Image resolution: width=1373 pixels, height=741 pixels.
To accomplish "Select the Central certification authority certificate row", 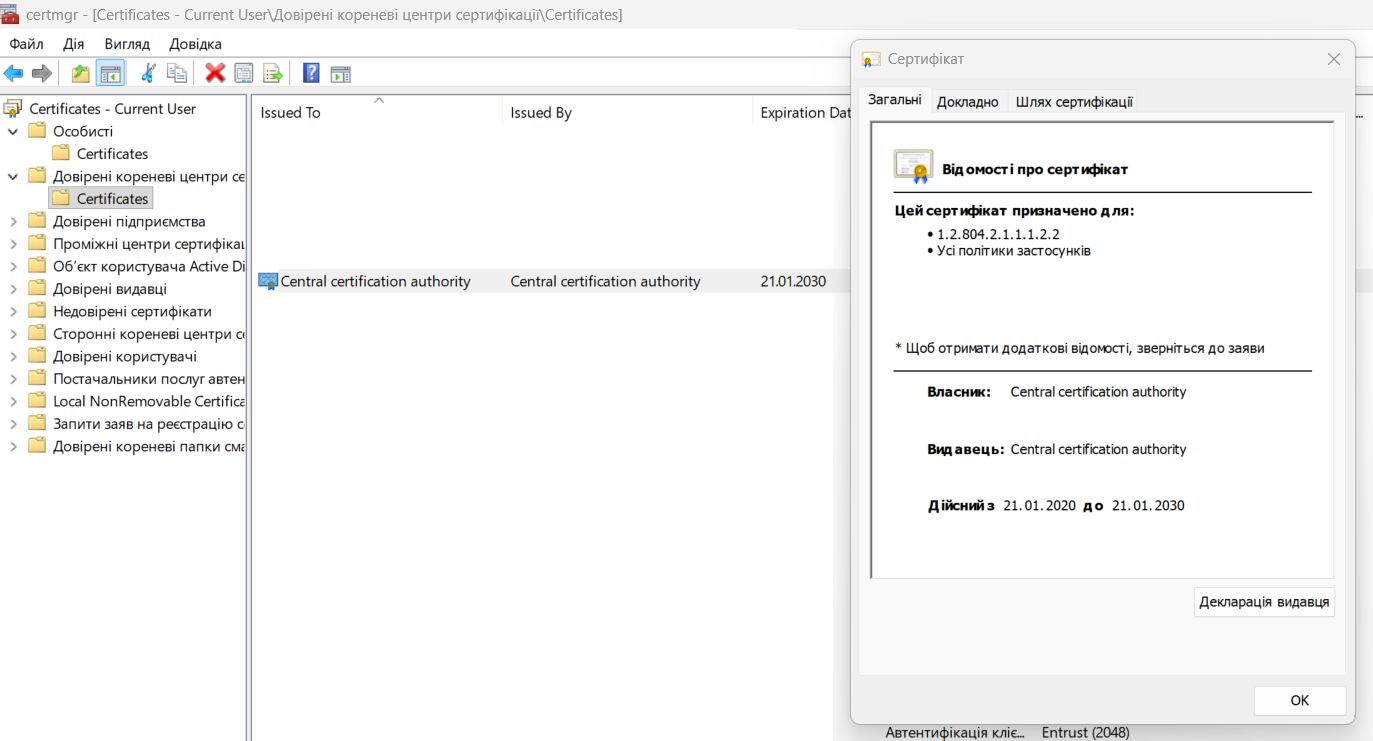I will point(375,282).
